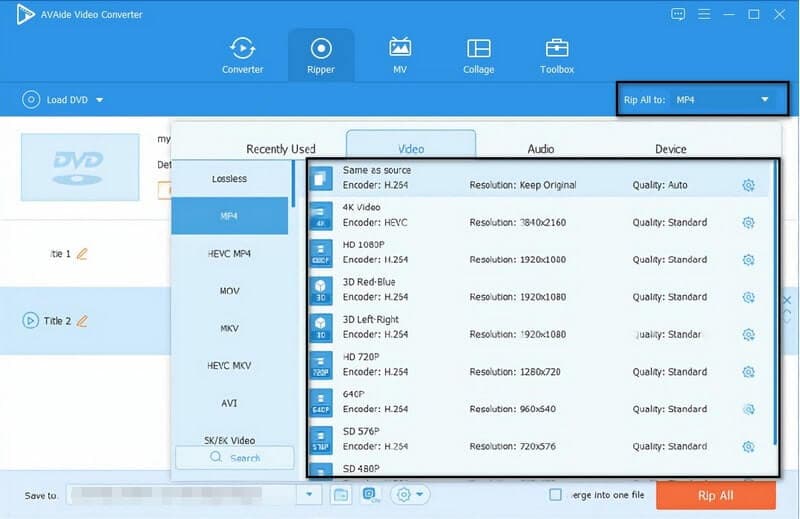Choose the HD 1080P preset icon
800x519 pixels.
321,253
